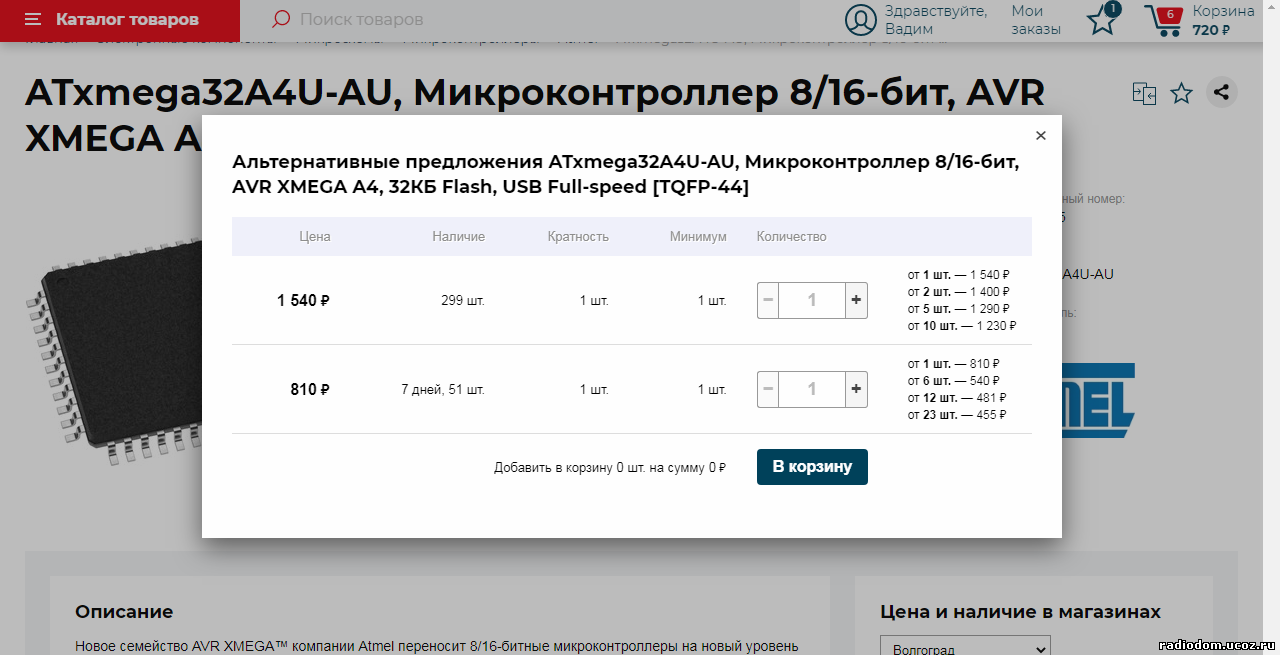
Task: Open the Волгоград city dropdown
Action: [x=965, y=648]
